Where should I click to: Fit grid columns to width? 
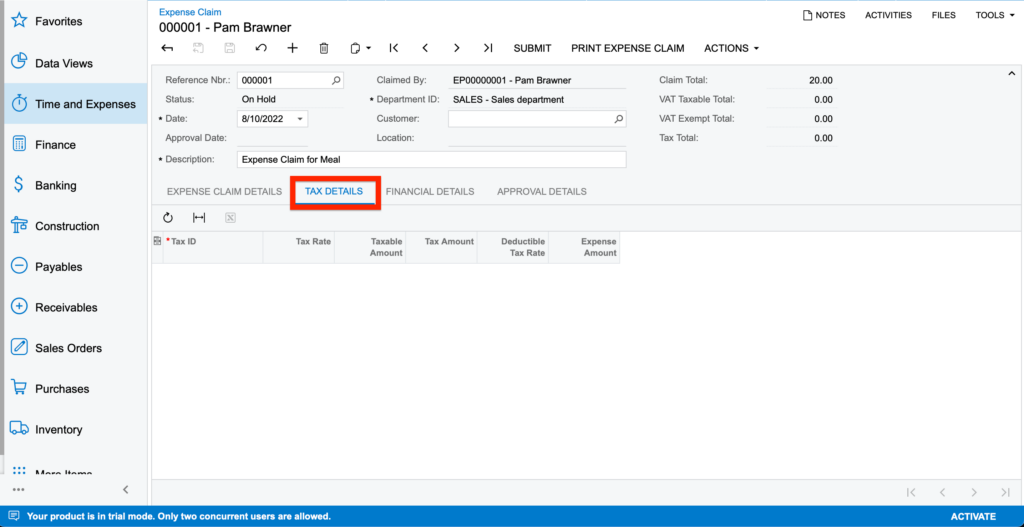pyautogui.click(x=199, y=218)
